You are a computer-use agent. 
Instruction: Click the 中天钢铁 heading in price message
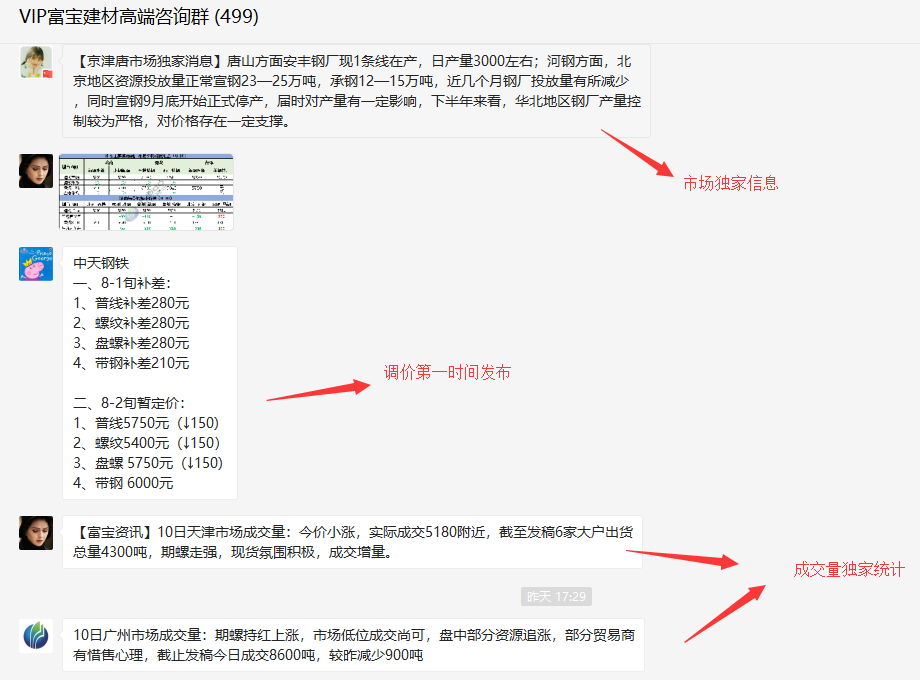click(x=102, y=263)
